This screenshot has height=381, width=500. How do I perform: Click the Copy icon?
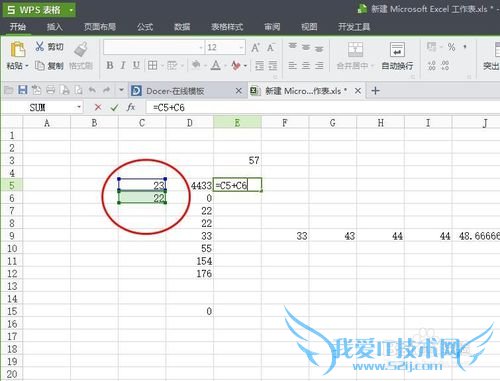[40, 65]
